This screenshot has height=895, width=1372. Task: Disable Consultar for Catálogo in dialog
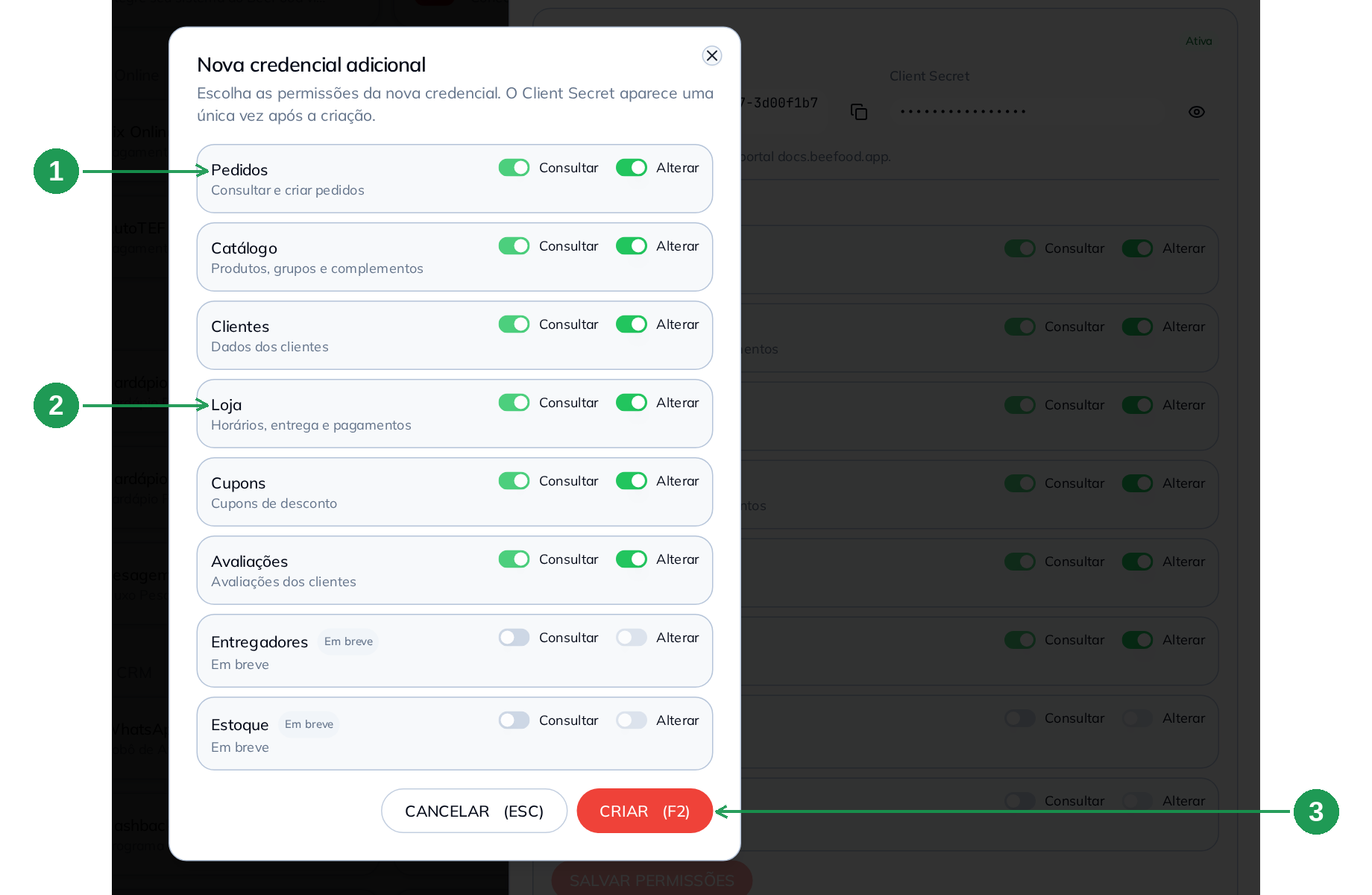pos(514,246)
